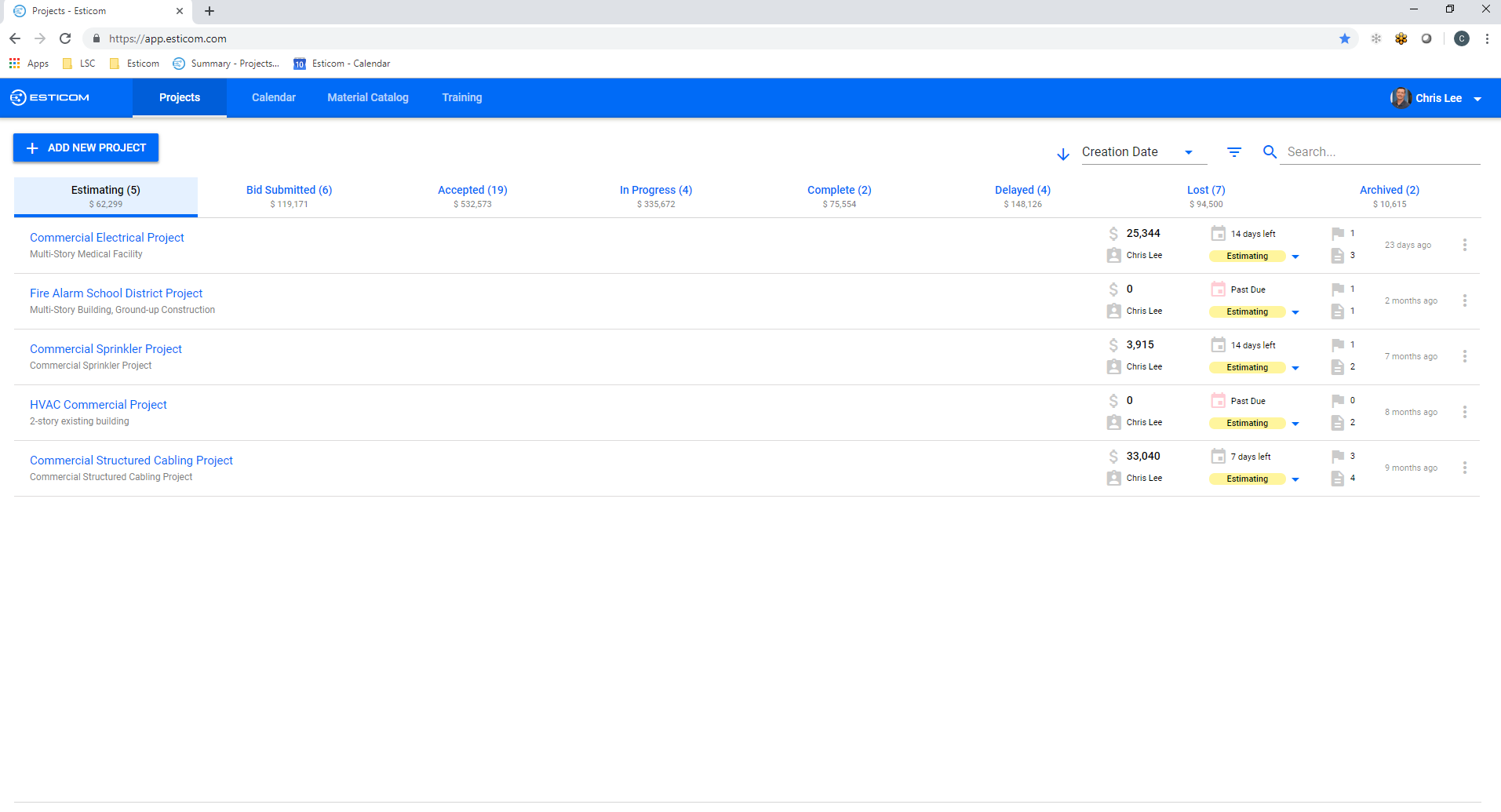Viewport: 1501px width, 812px height.
Task: Open Commercial Electrical Project link
Action: [x=107, y=238]
